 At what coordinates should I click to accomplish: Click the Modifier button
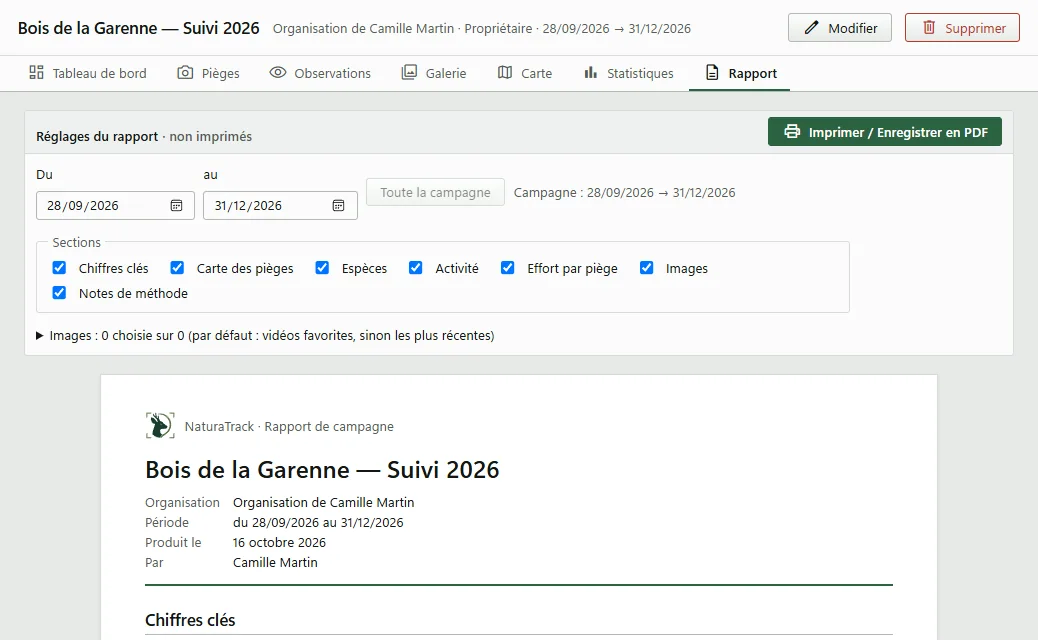839,28
